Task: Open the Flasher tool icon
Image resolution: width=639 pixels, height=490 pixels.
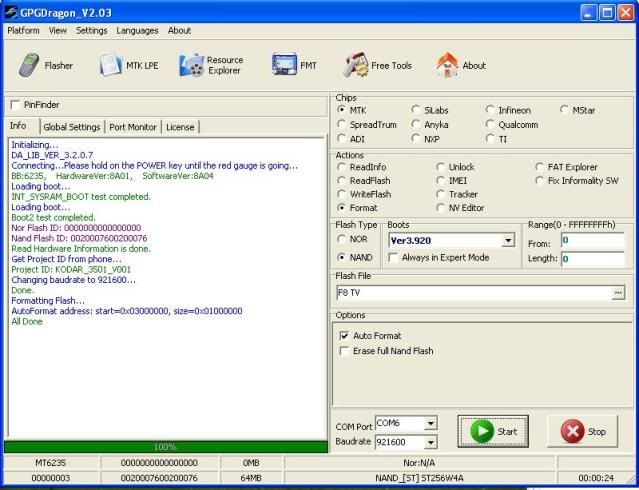Action: click(x=29, y=65)
